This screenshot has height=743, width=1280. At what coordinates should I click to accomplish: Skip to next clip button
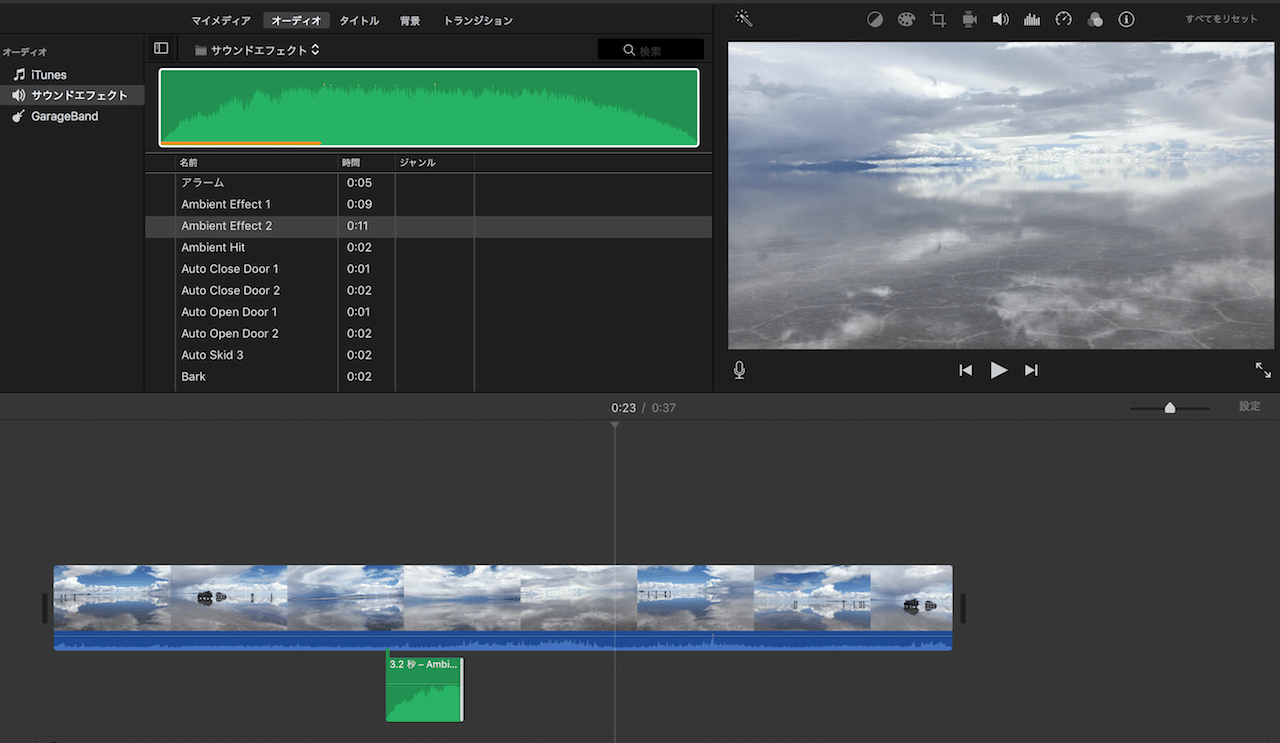click(1031, 370)
